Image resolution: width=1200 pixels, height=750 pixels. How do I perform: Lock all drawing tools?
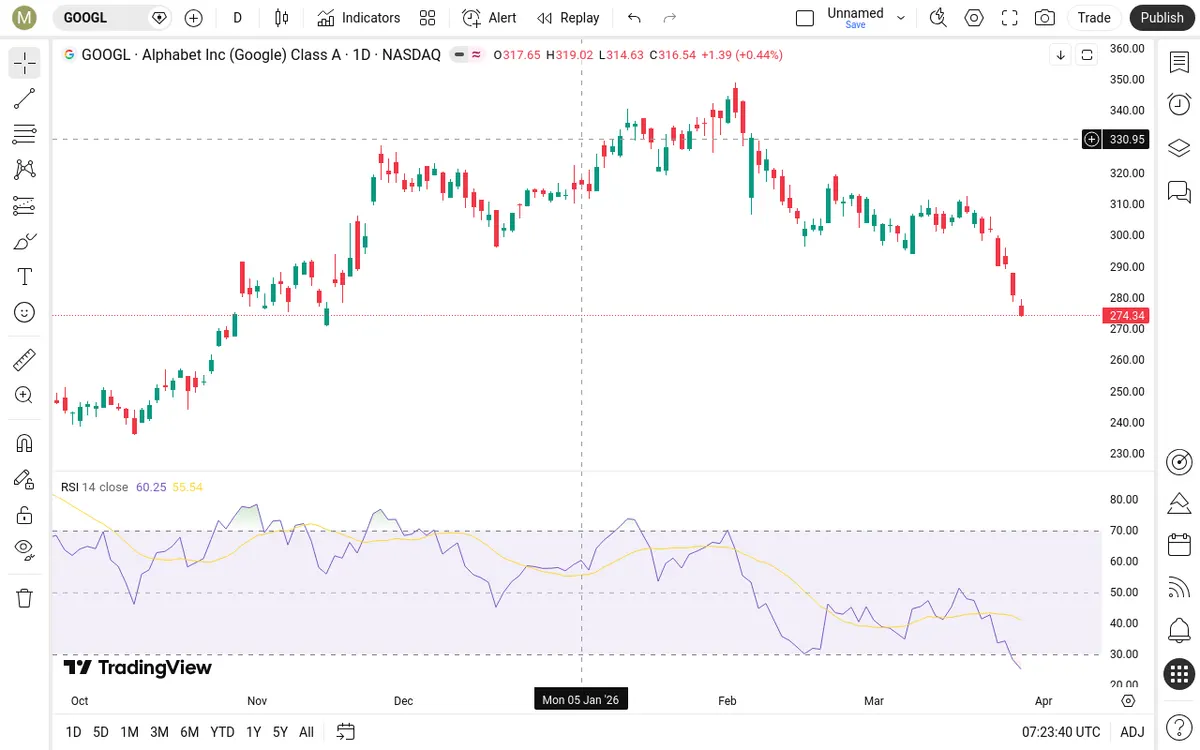coord(25,515)
